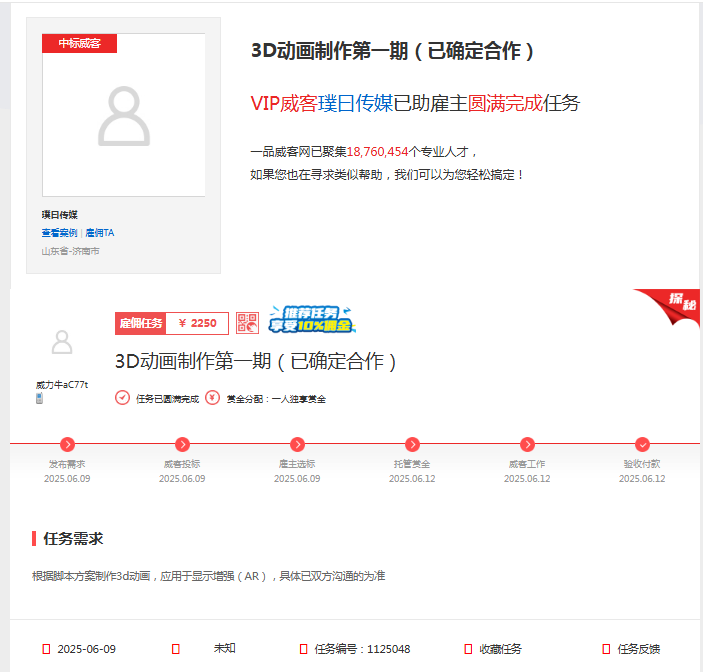Click the 璞日传媒 link in the VIP headline
Viewport: 703px width, 672px height.
point(356,103)
